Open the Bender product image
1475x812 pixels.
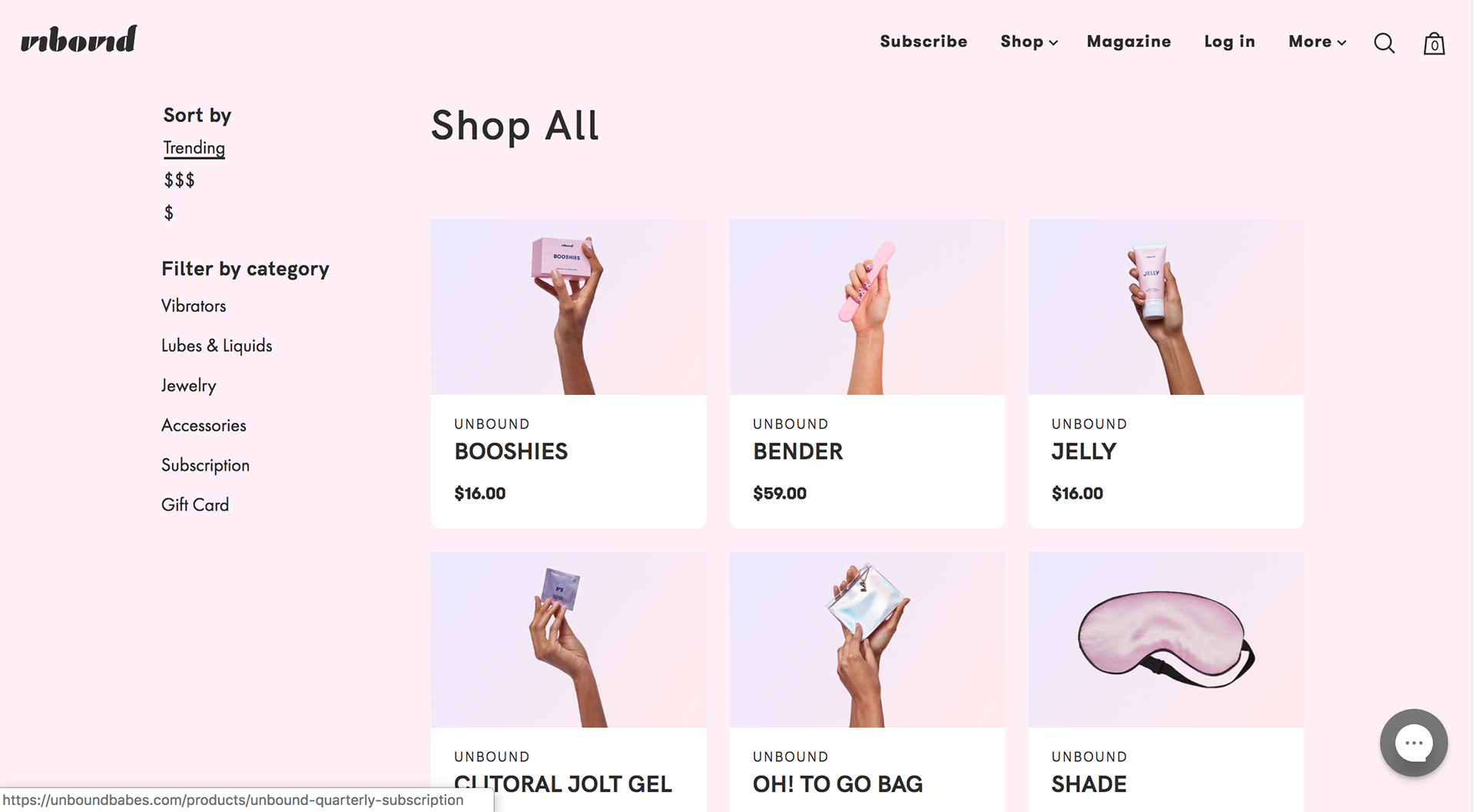coord(867,307)
